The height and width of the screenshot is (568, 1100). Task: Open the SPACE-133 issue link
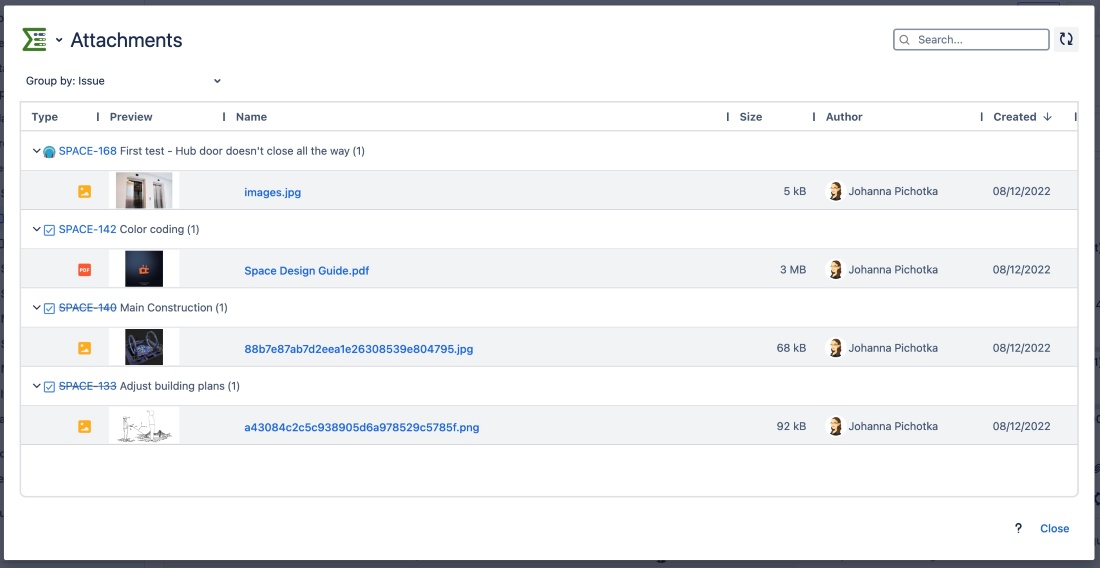[88, 386]
